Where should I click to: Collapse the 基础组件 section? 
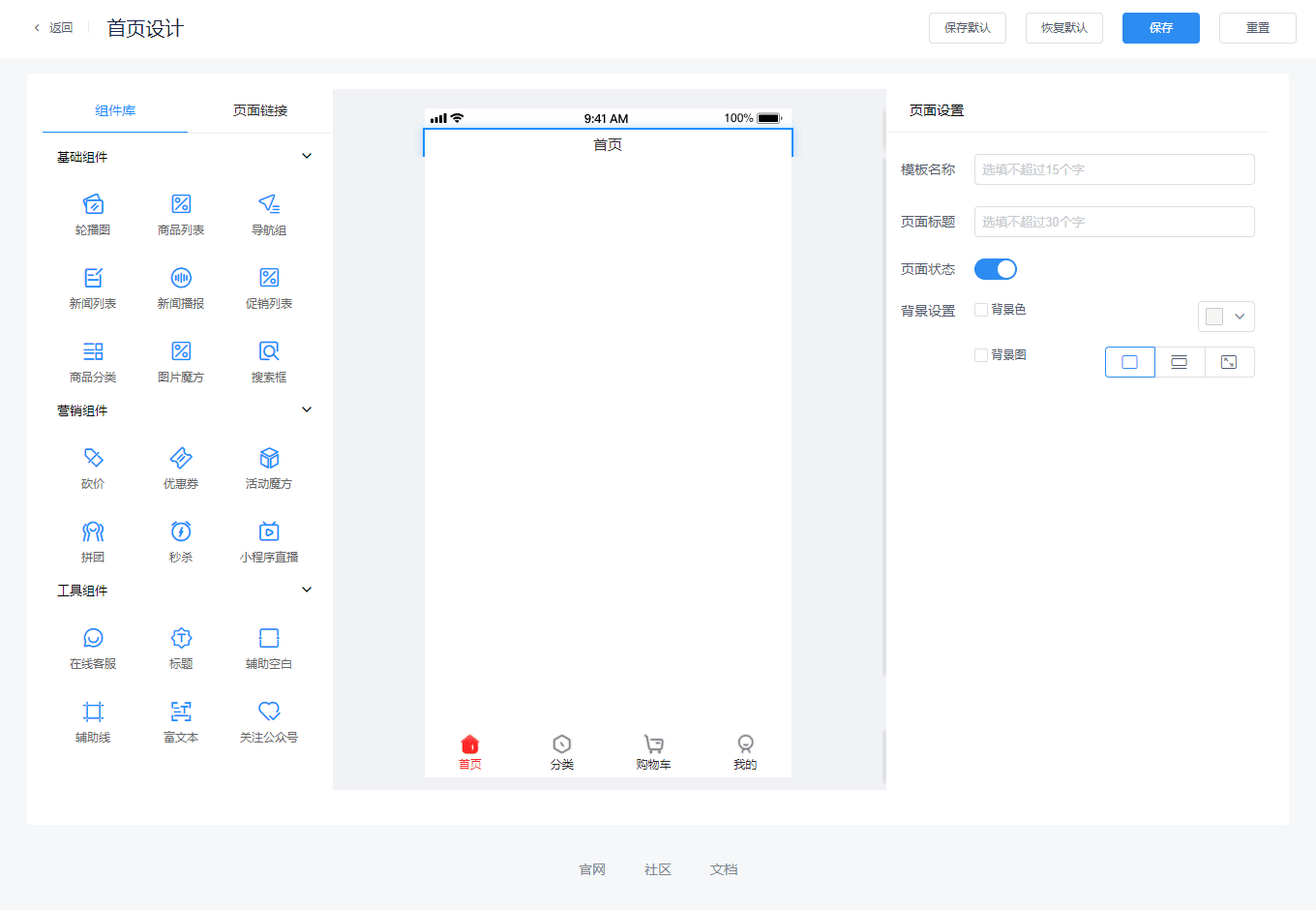[307, 155]
